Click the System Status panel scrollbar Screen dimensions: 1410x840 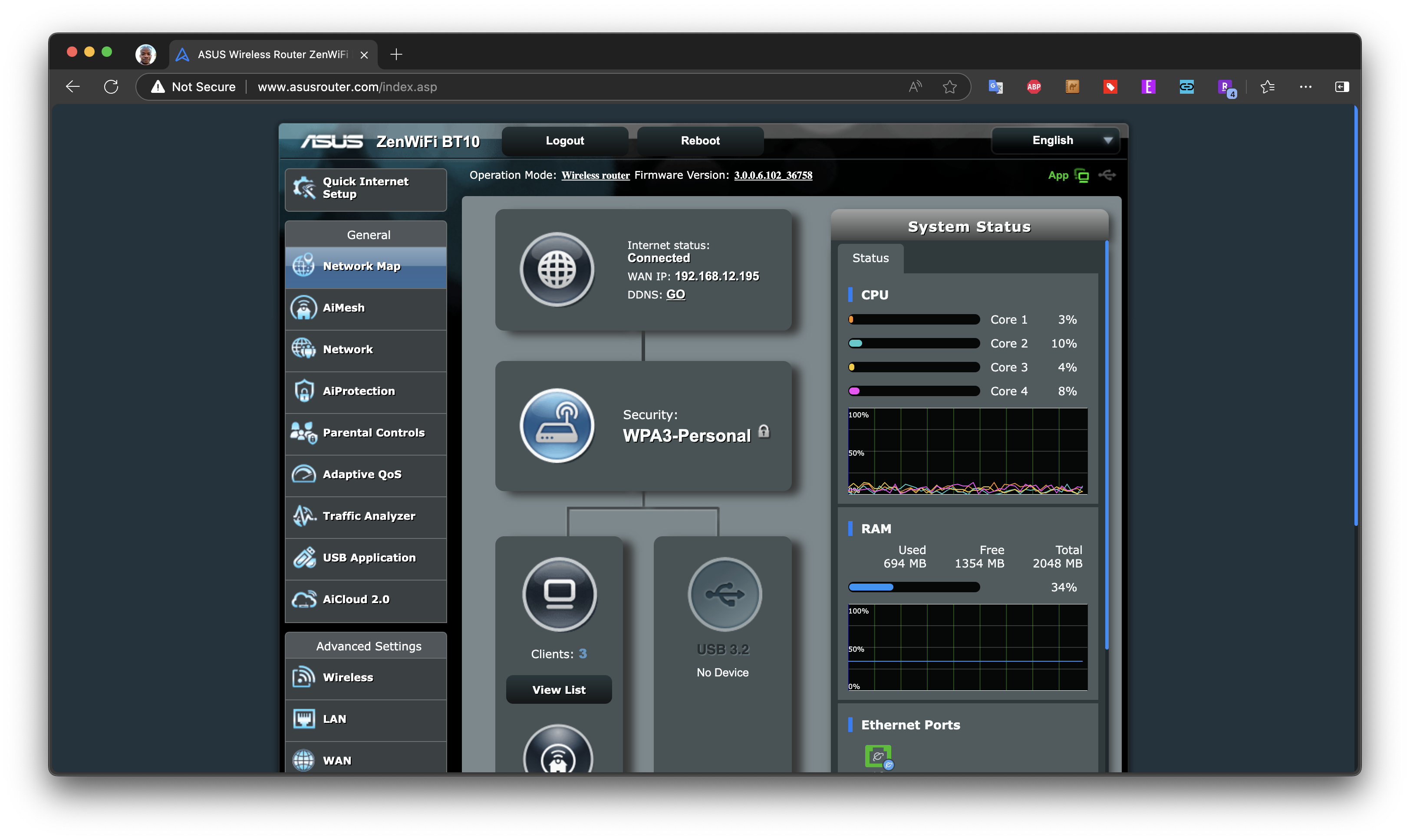click(1107, 446)
